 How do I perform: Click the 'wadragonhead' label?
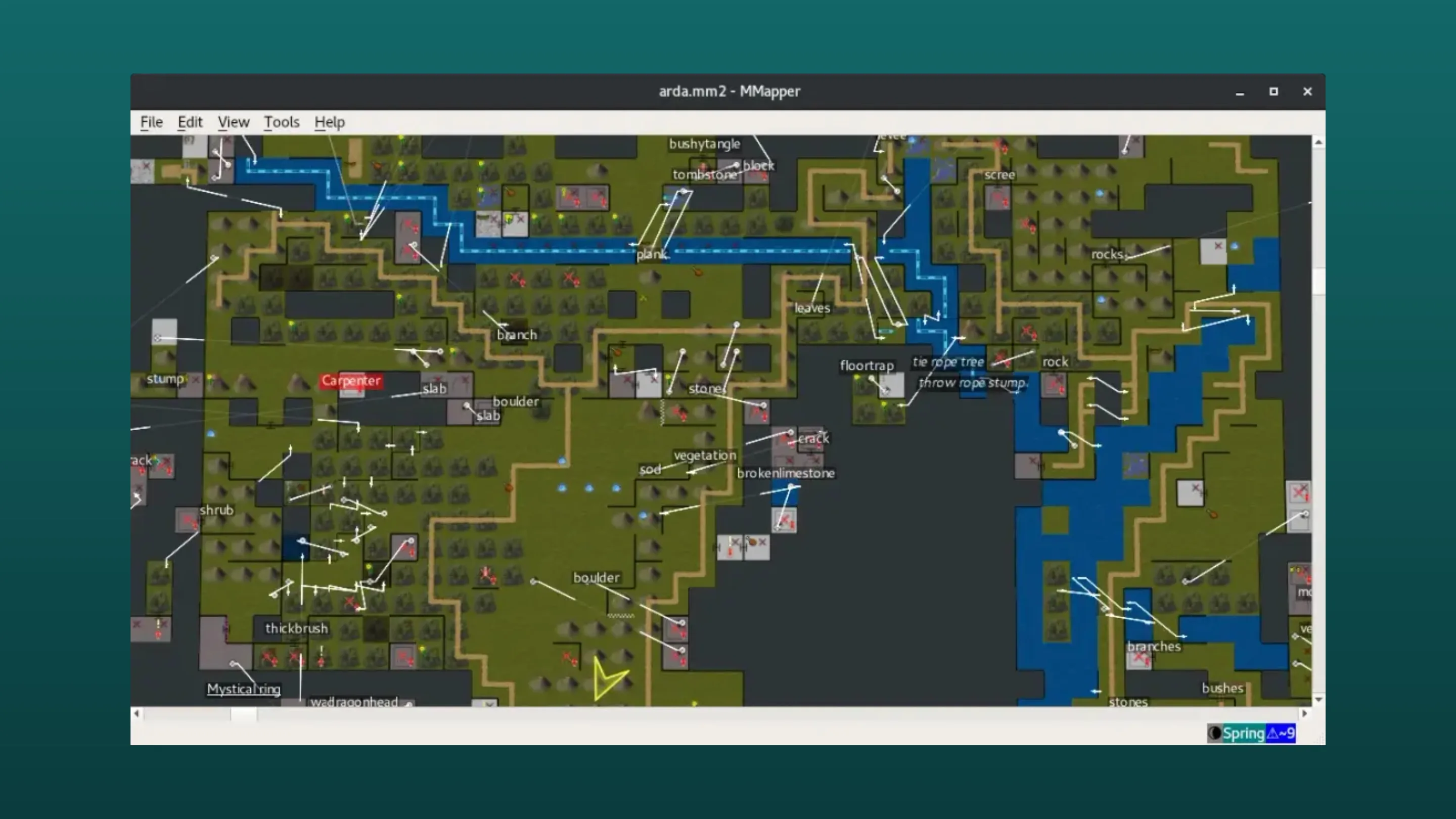pyautogui.click(x=354, y=701)
